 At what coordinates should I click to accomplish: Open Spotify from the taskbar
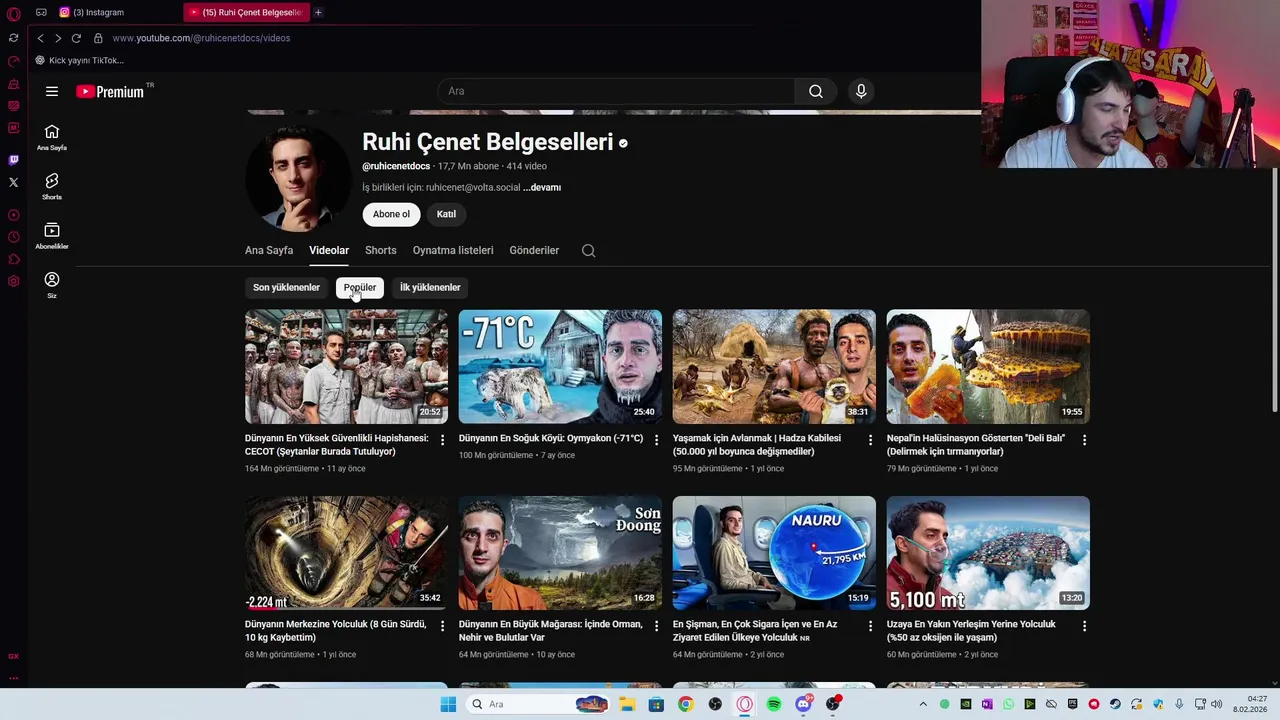pos(774,704)
